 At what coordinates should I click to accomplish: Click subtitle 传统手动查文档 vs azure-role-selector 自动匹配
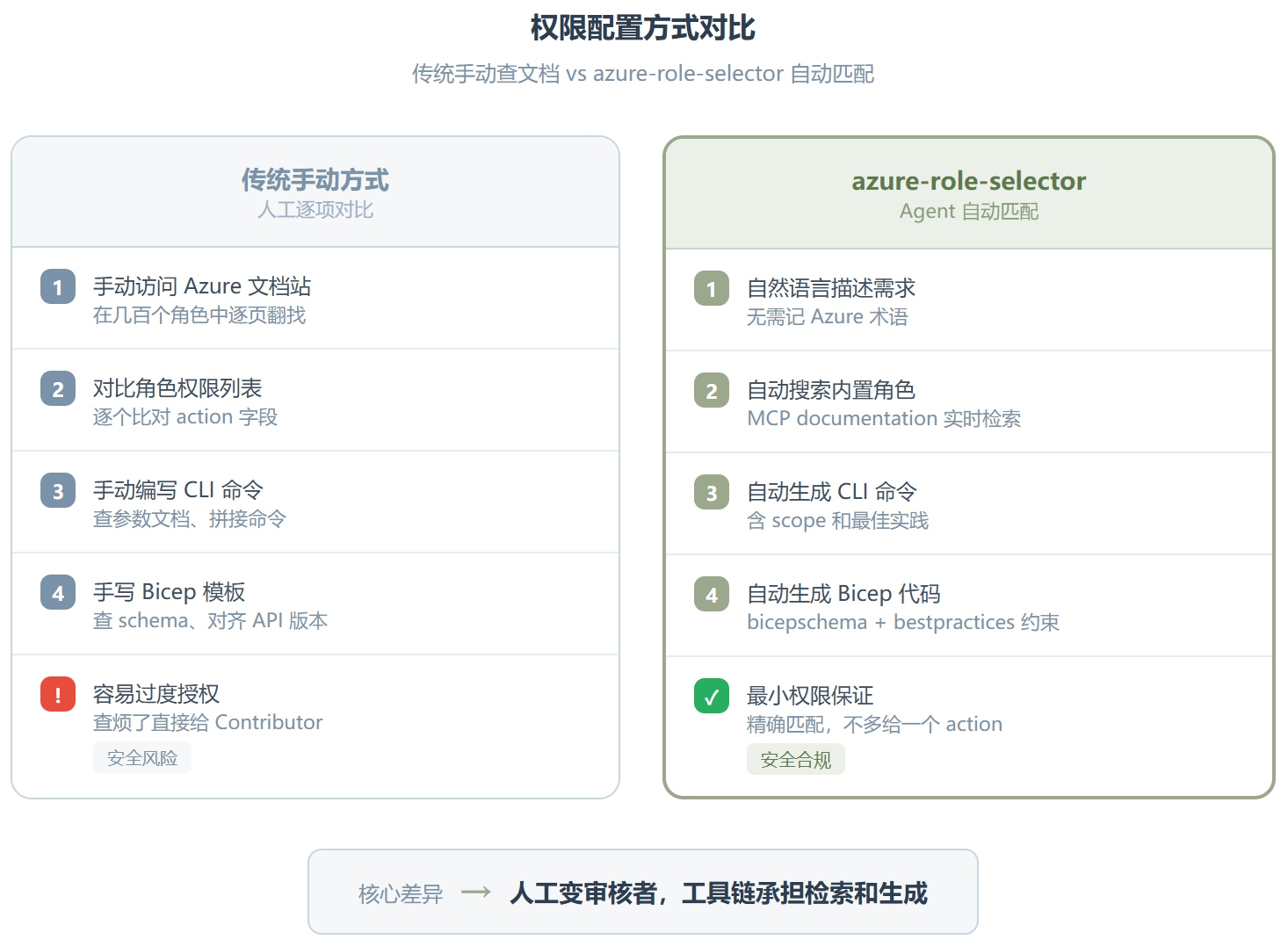tap(643, 74)
